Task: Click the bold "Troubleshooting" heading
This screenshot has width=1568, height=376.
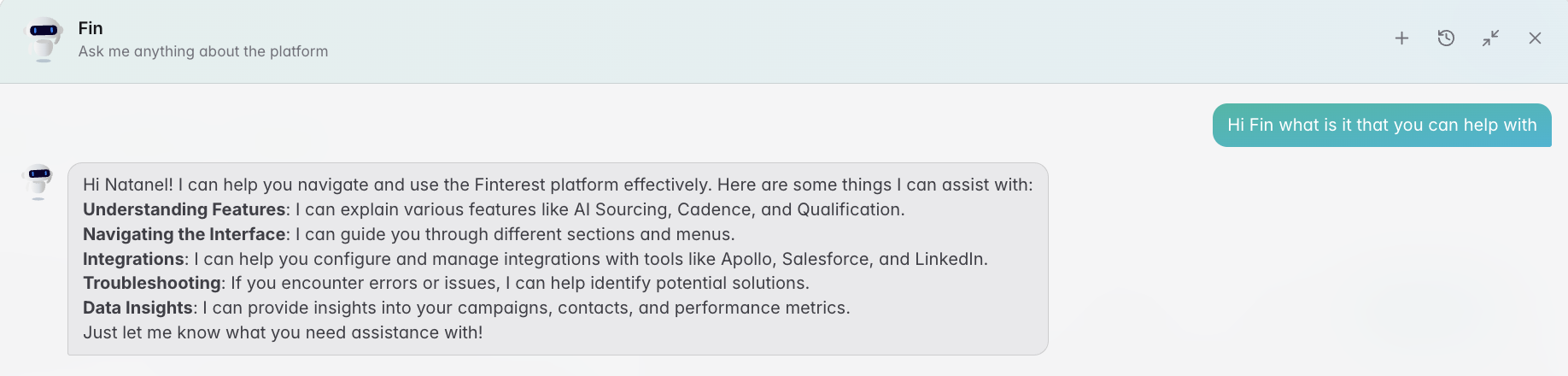Action: tap(152, 283)
